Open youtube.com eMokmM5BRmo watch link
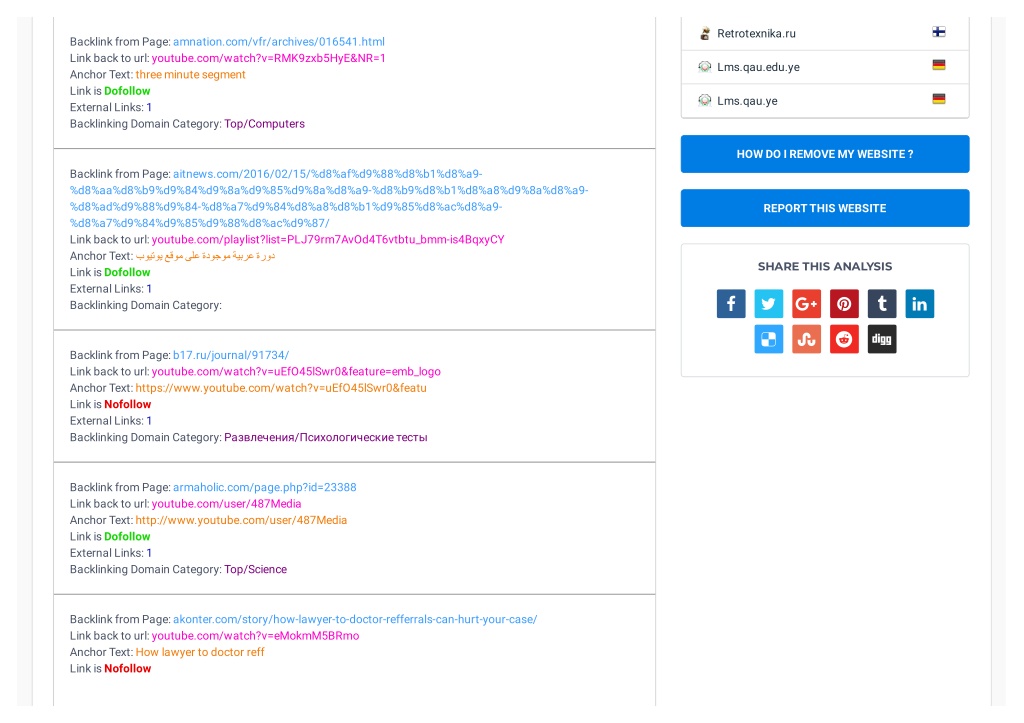 tap(255, 635)
